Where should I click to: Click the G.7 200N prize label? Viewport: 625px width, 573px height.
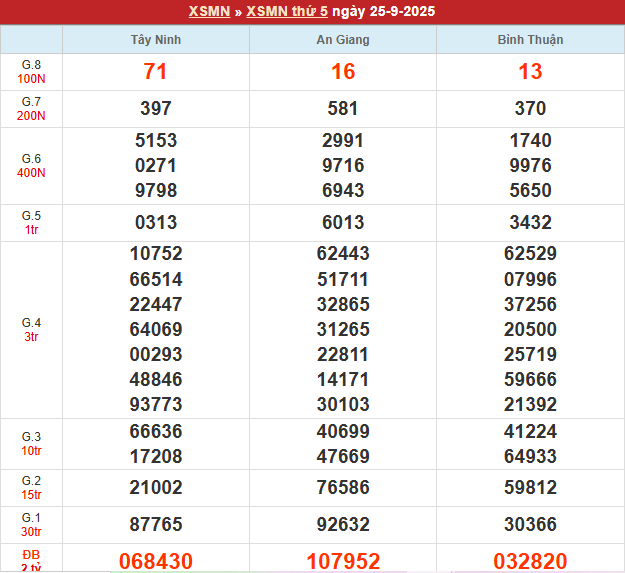coord(31,108)
